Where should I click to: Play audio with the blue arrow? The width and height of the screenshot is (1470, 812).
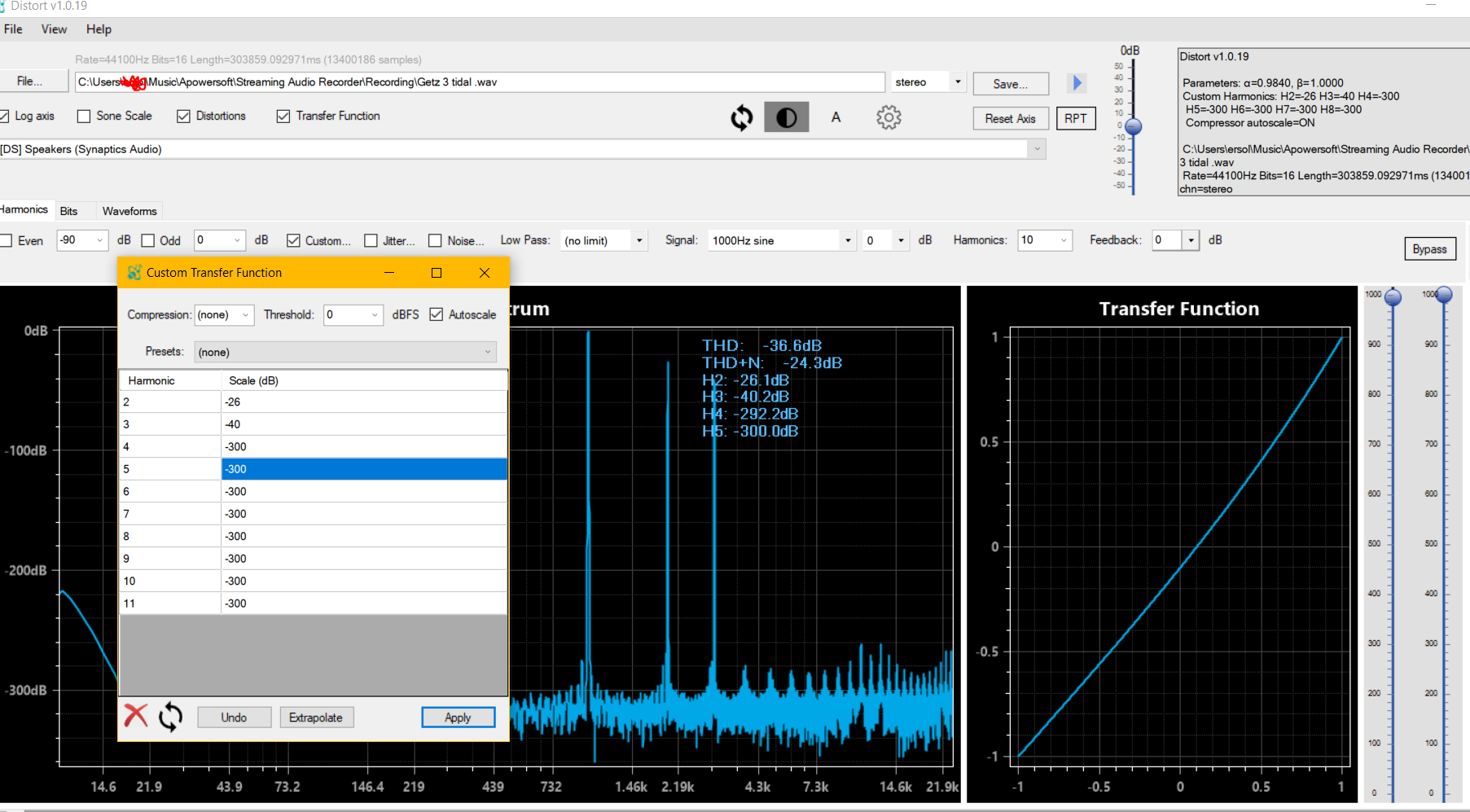point(1077,82)
